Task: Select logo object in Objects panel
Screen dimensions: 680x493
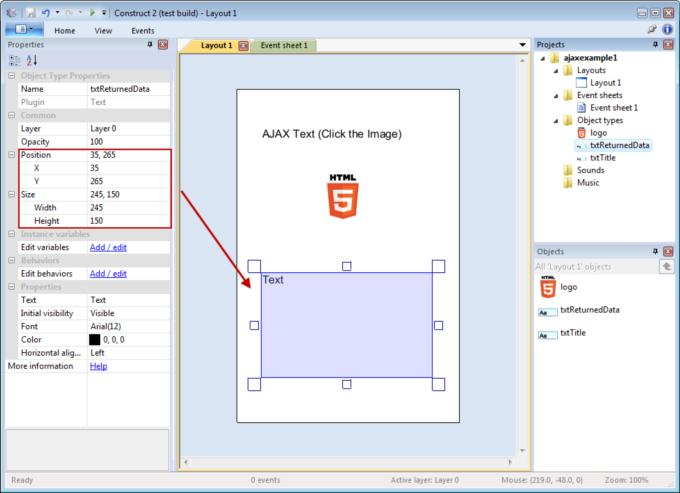Action: tap(559, 287)
